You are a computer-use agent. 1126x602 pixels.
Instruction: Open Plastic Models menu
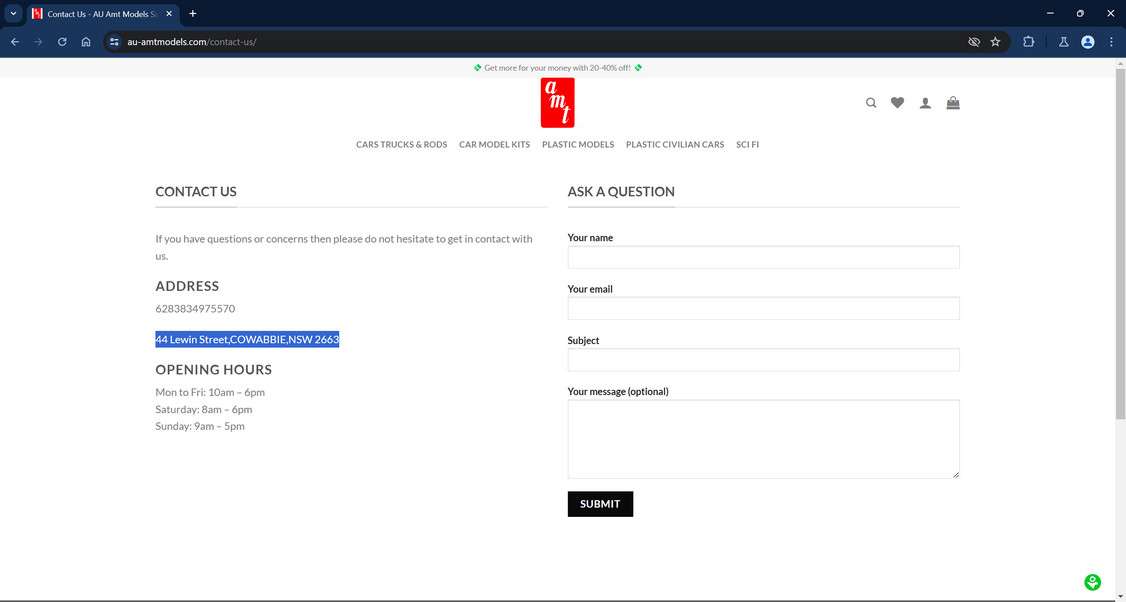coord(578,144)
